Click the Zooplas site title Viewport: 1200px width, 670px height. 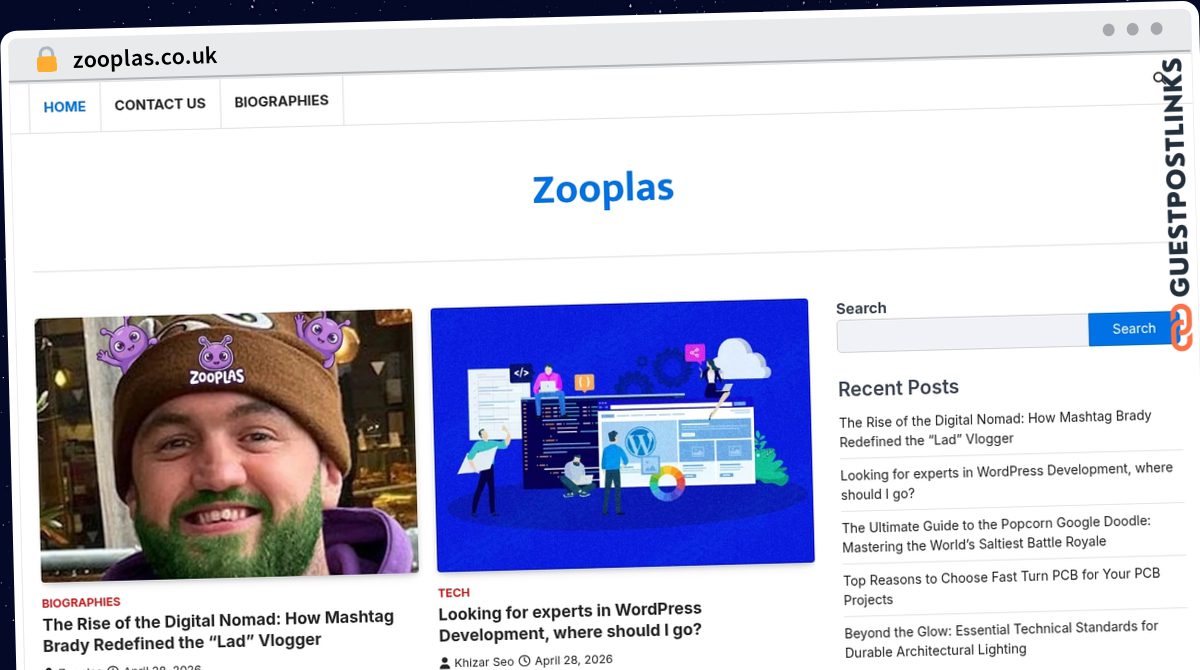click(603, 189)
